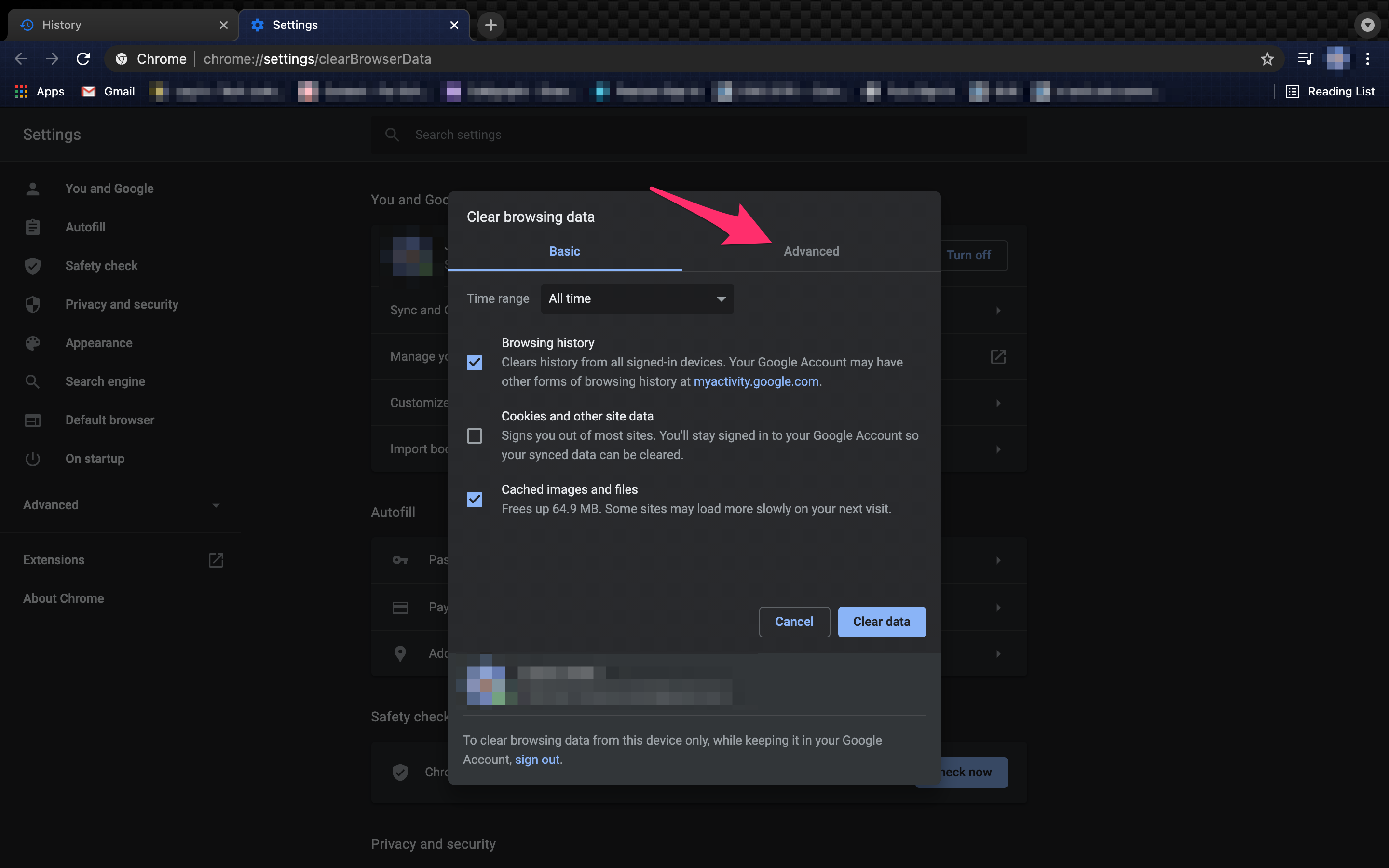Toggle the Cookies and other site data checkbox
This screenshot has height=868, width=1389.
[x=476, y=435]
